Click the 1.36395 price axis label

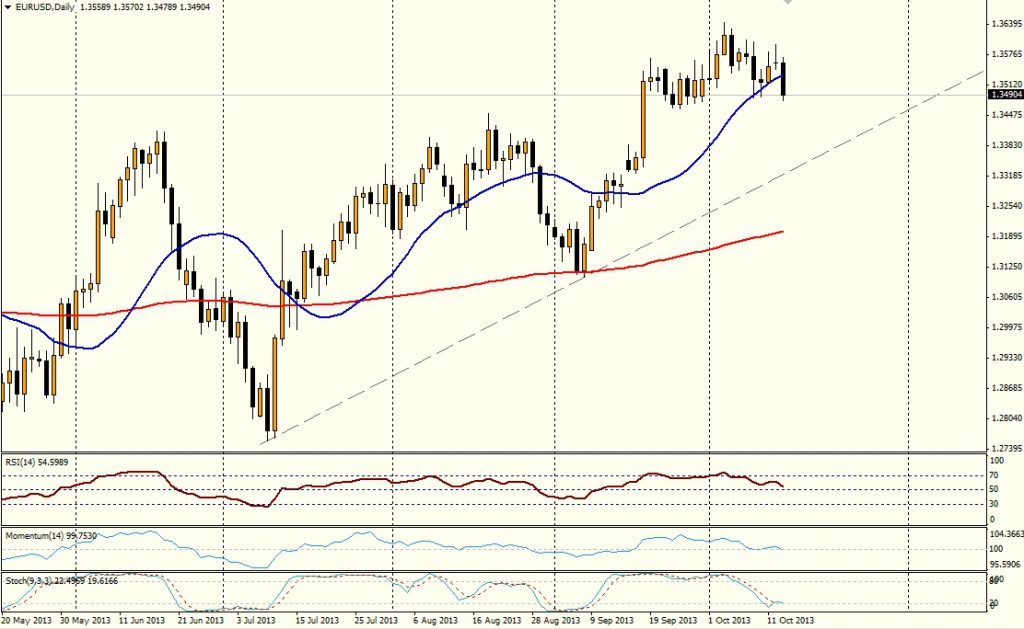point(1004,23)
